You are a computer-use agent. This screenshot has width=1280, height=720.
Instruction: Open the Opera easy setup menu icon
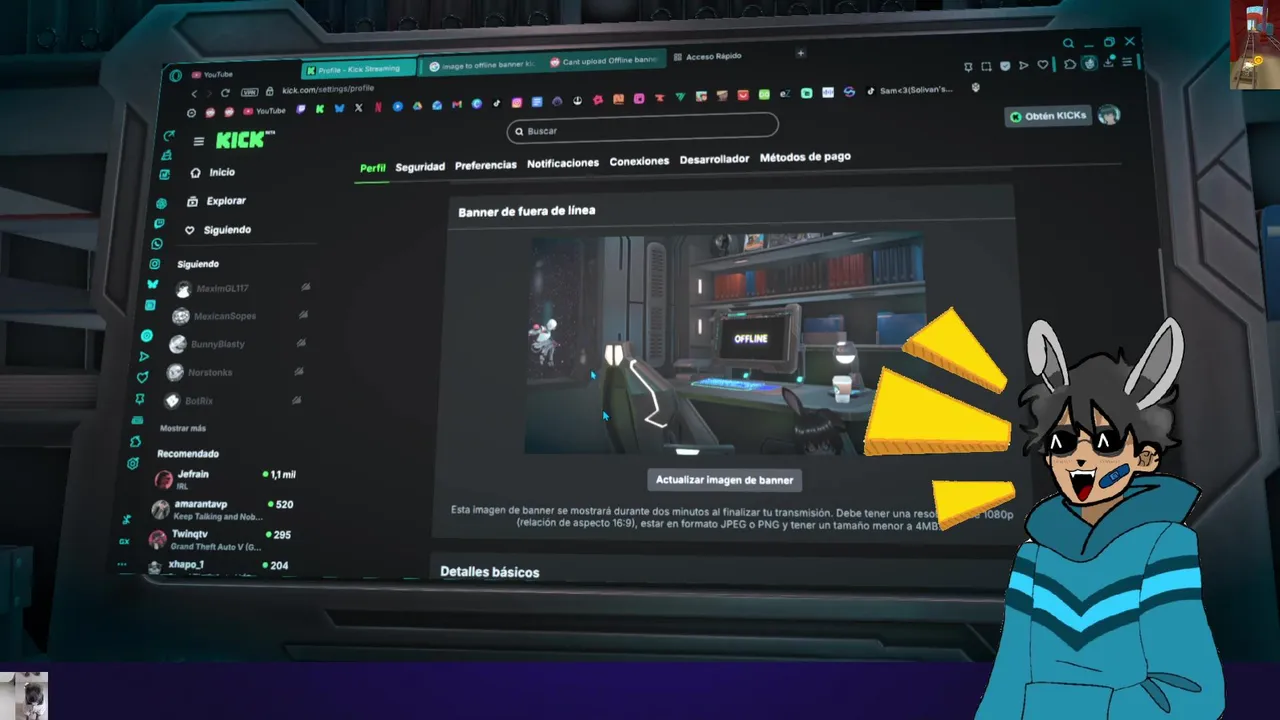(x=1127, y=62)
